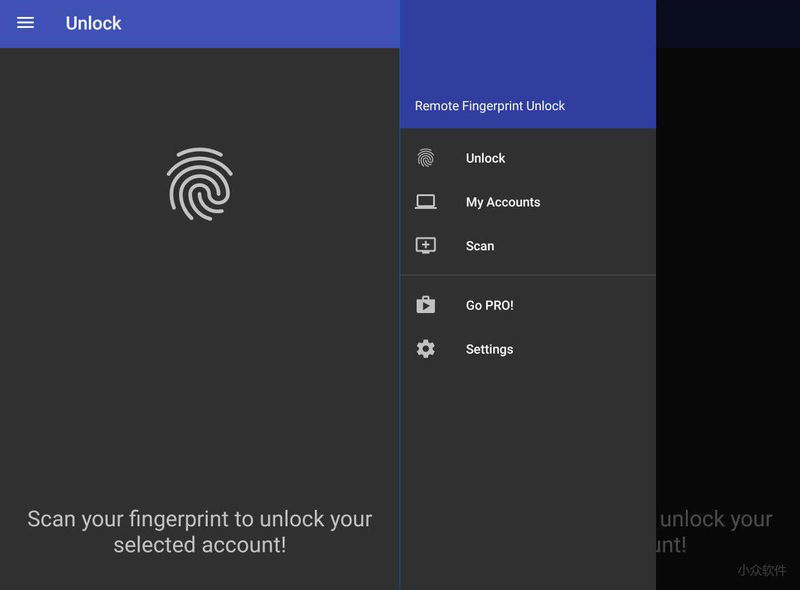The width and height of the screenshot is (800, 590).
Task: Click the Unlock title in the top bar
Action: (93, 23)
